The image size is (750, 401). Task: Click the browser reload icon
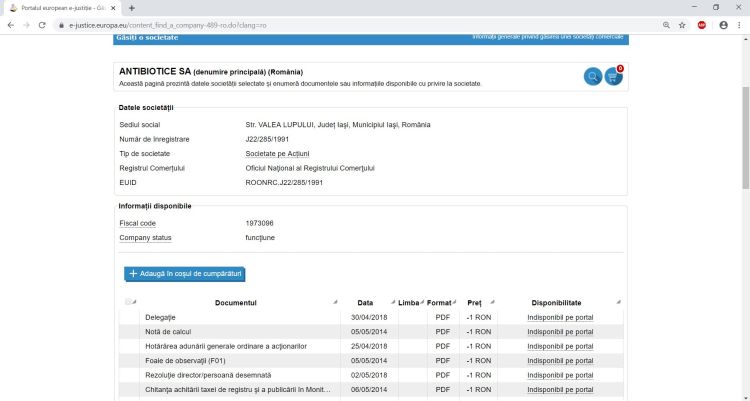(42, 24)
